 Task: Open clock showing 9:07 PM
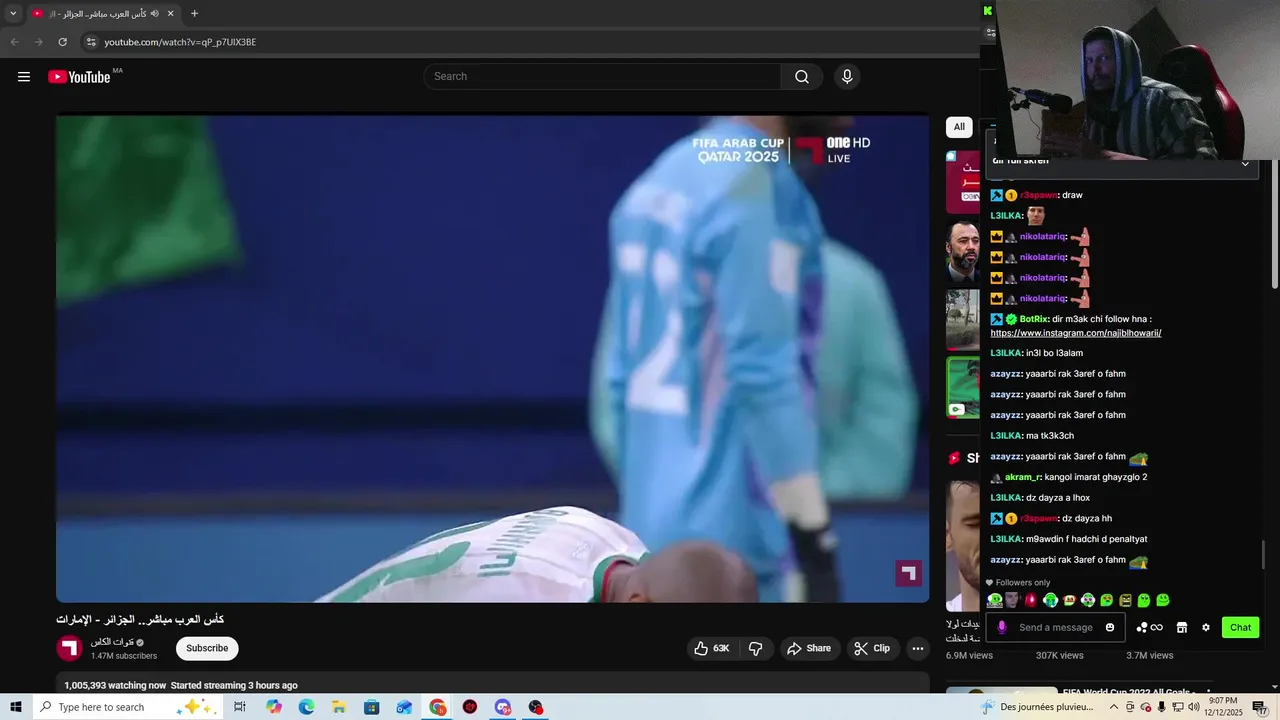pos(1224,707)
